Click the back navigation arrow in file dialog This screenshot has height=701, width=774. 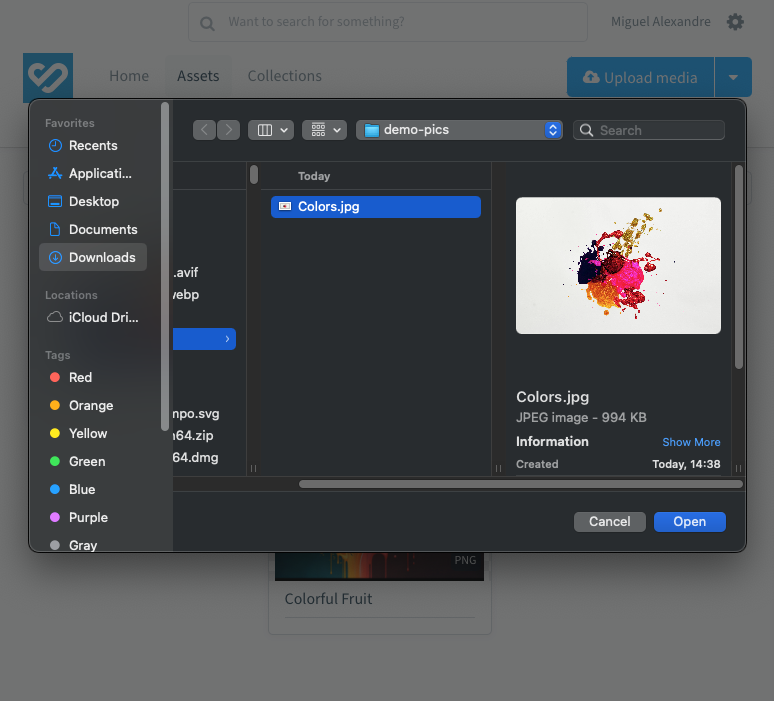205,130
